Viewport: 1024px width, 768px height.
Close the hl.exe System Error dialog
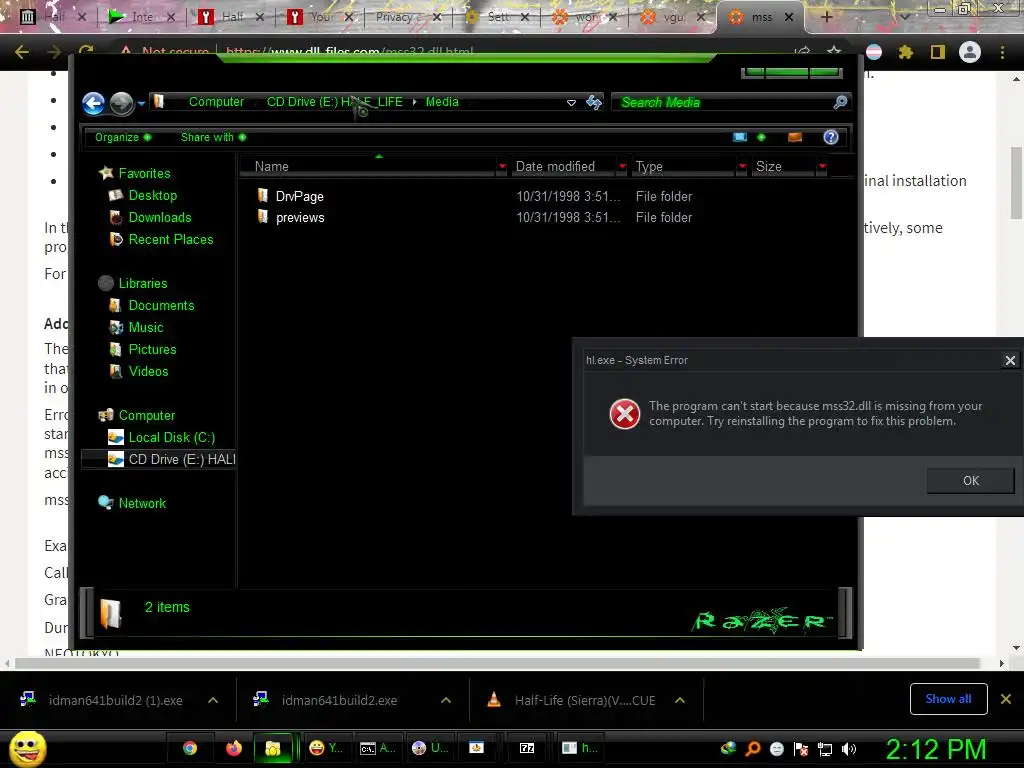coord(1010,360)
